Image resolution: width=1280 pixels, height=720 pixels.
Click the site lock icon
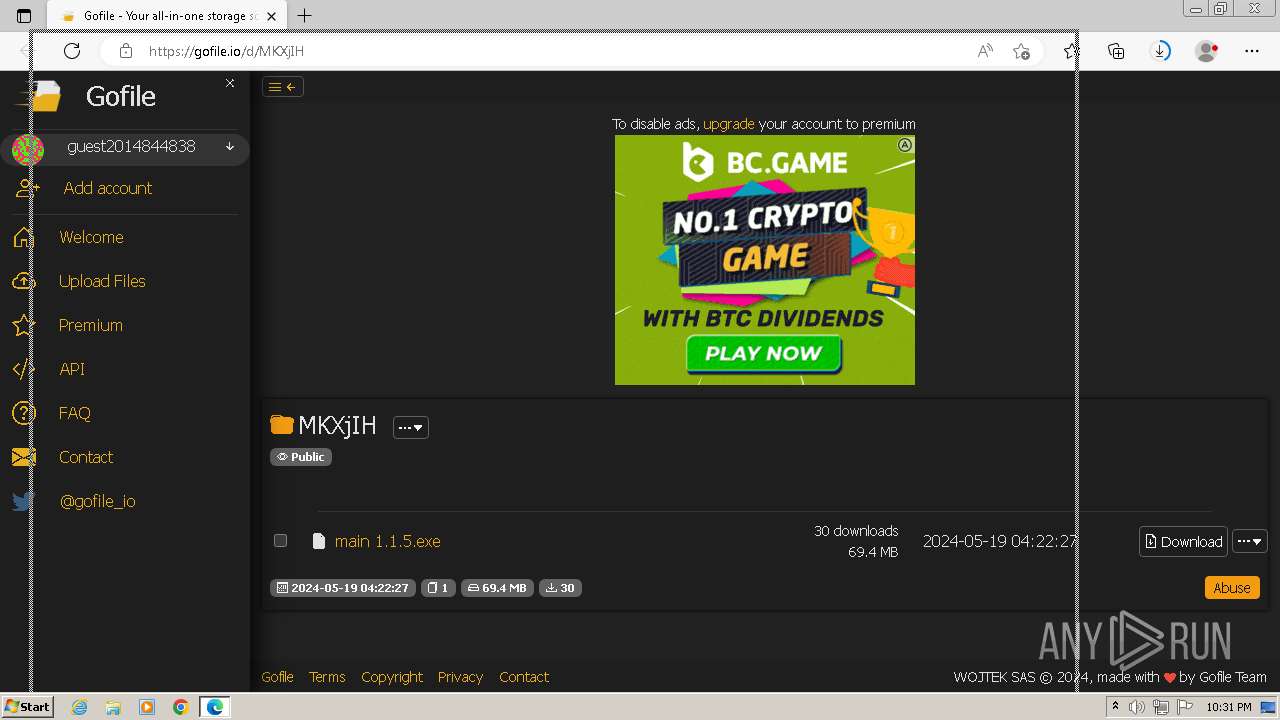coord(126,51)
